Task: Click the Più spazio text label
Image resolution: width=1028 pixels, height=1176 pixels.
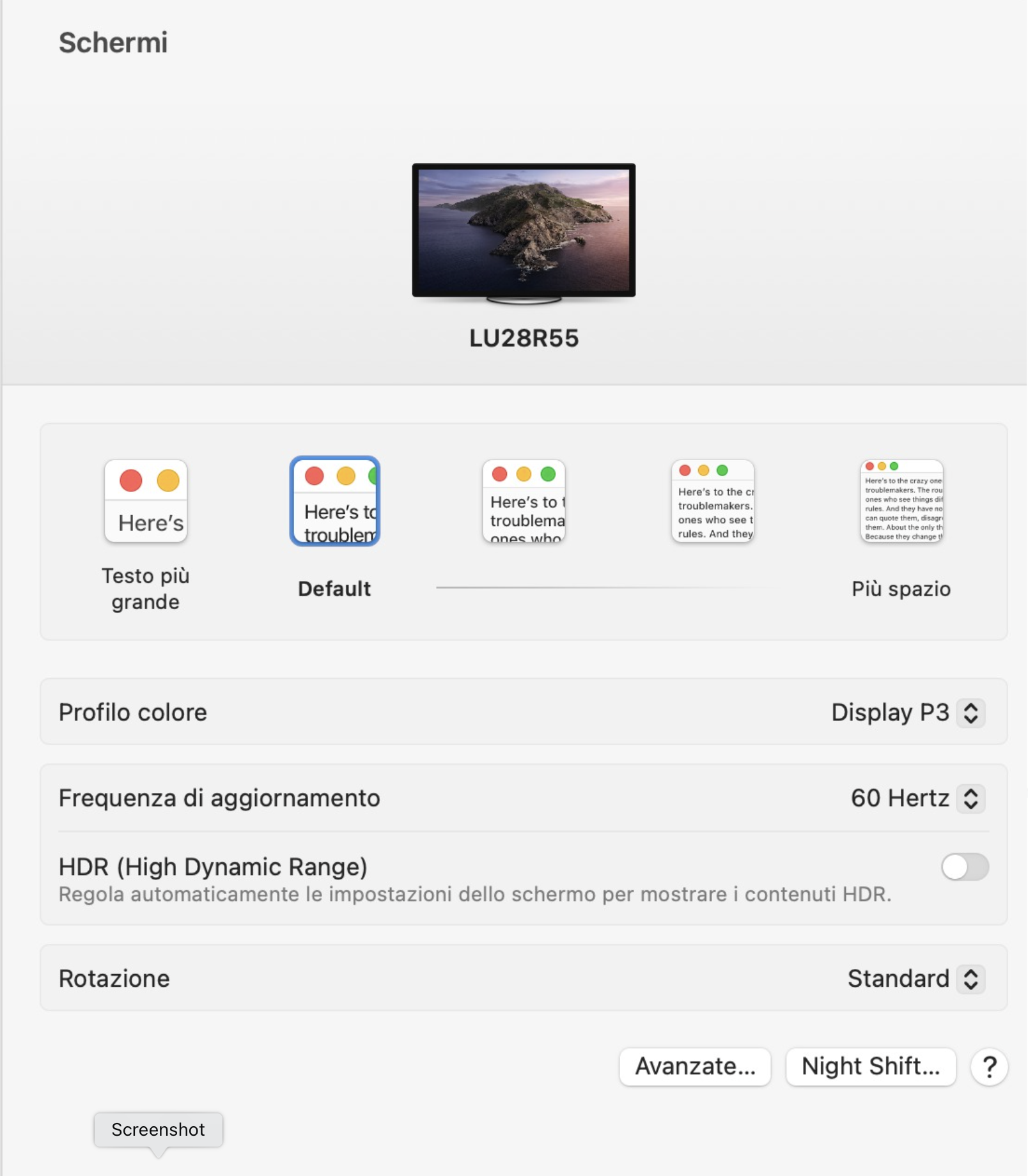Action: 901,589
